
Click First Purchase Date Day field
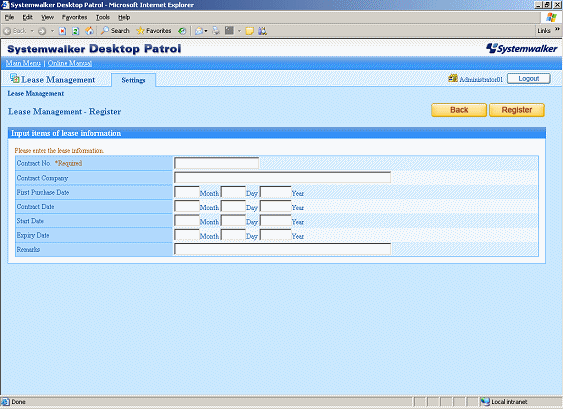tap(233, 192)
